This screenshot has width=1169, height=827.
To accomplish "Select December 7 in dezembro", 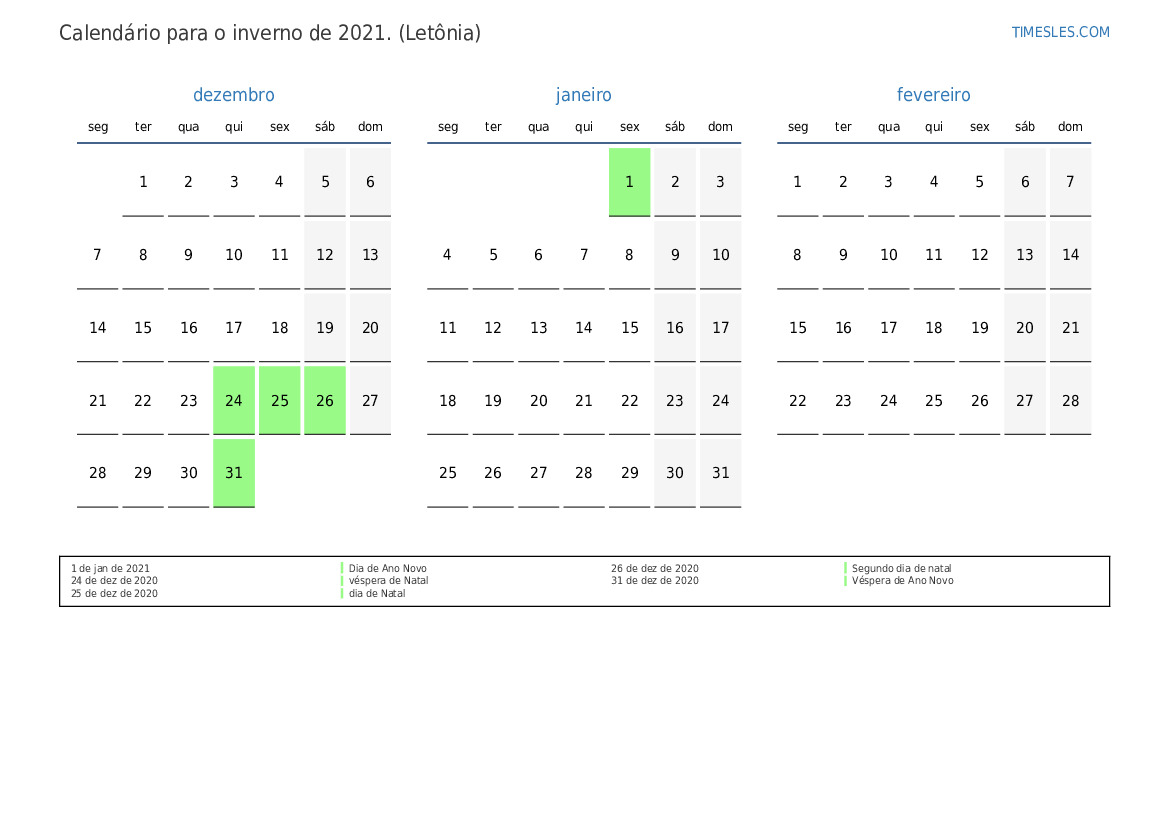I will (x=97, y=255).
